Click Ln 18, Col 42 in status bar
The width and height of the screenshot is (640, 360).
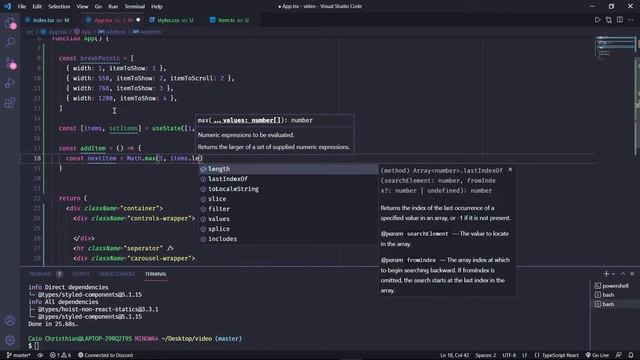tap(454, 355)
